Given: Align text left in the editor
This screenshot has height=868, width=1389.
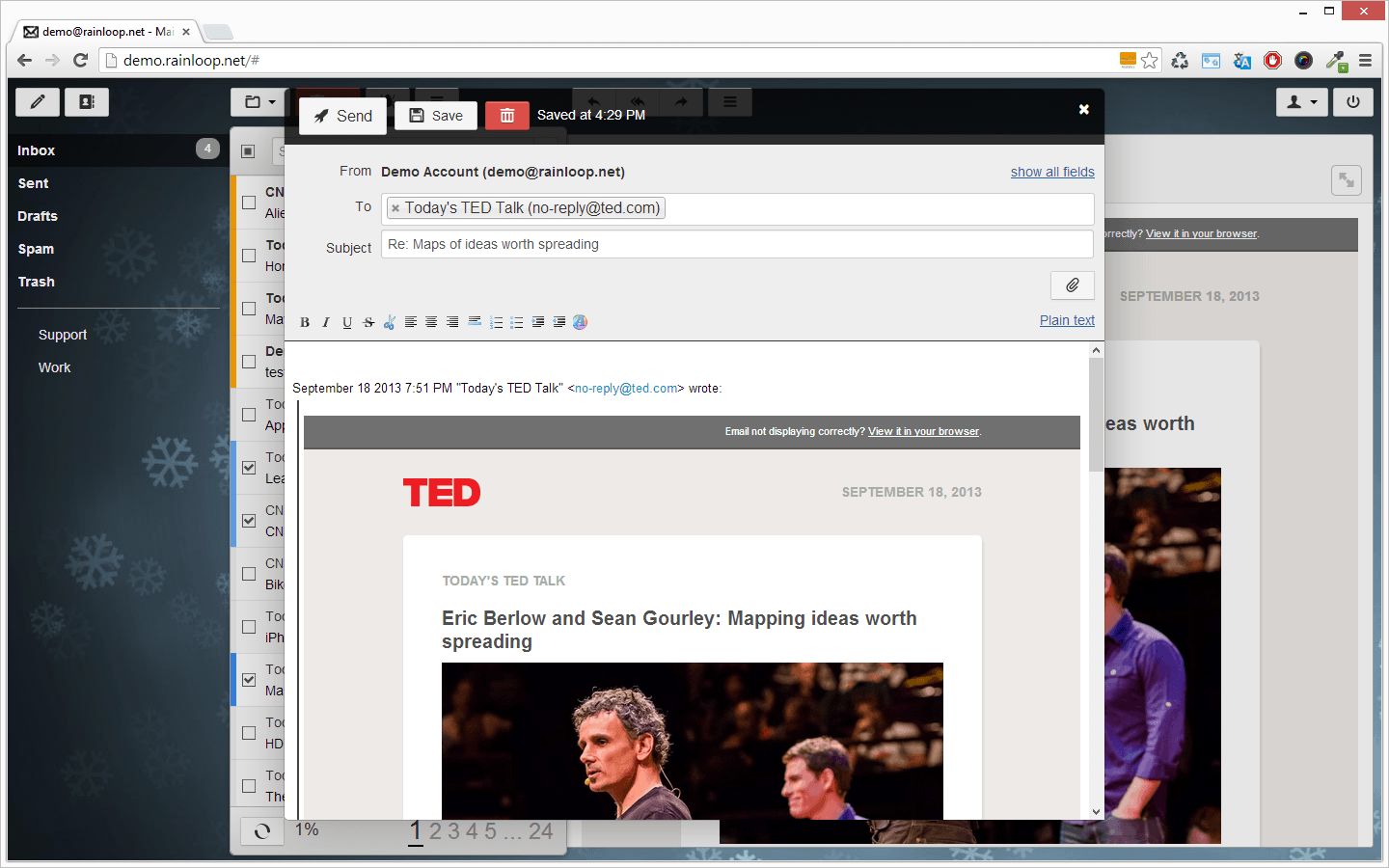Looking at the screenshot, I should [x=411, y=322].
